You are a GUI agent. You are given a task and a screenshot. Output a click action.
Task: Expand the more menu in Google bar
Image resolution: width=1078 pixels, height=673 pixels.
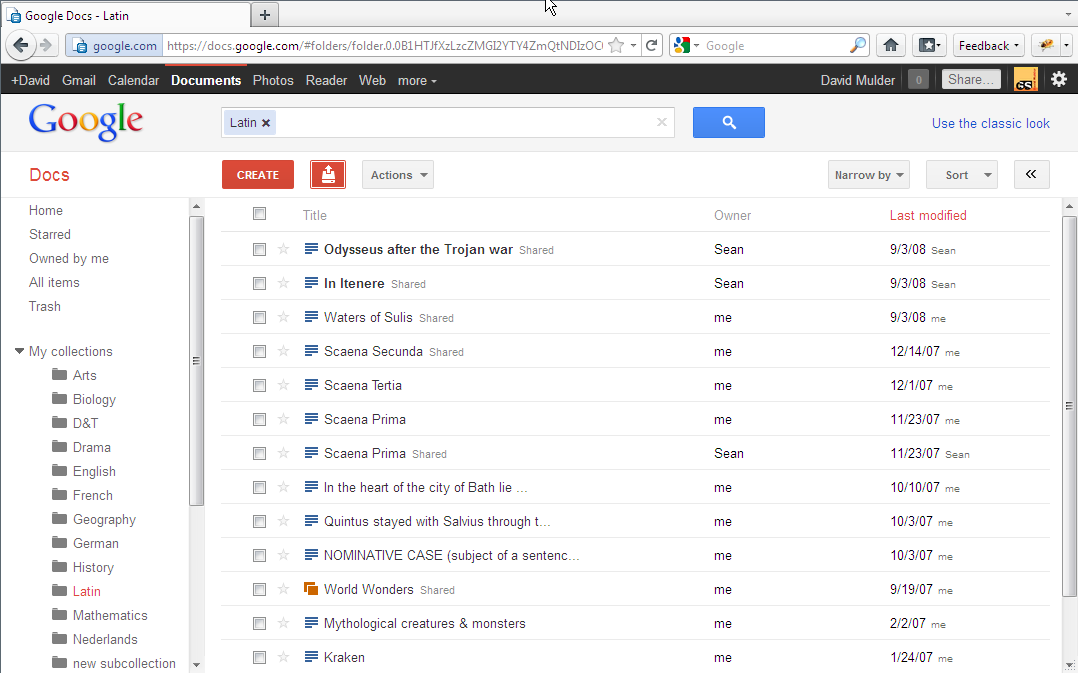click(417, 80)
